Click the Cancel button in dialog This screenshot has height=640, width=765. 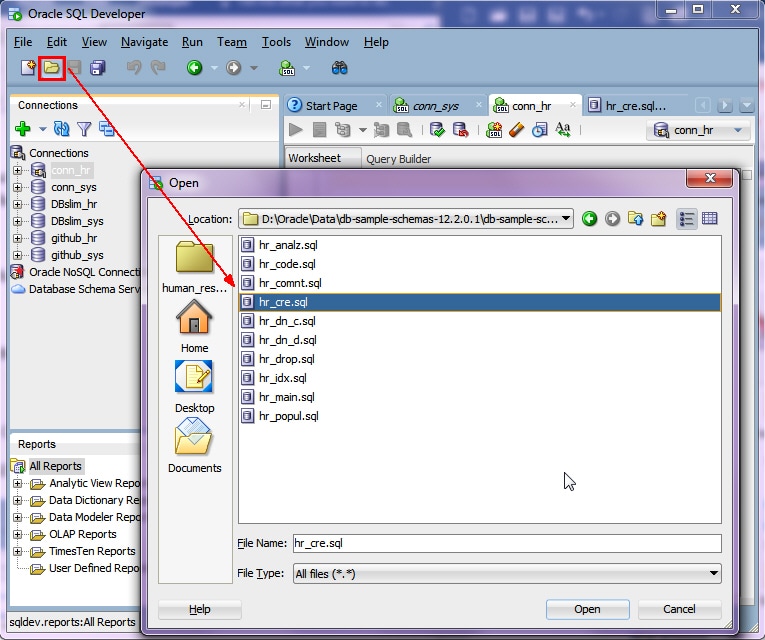[679, 609]
